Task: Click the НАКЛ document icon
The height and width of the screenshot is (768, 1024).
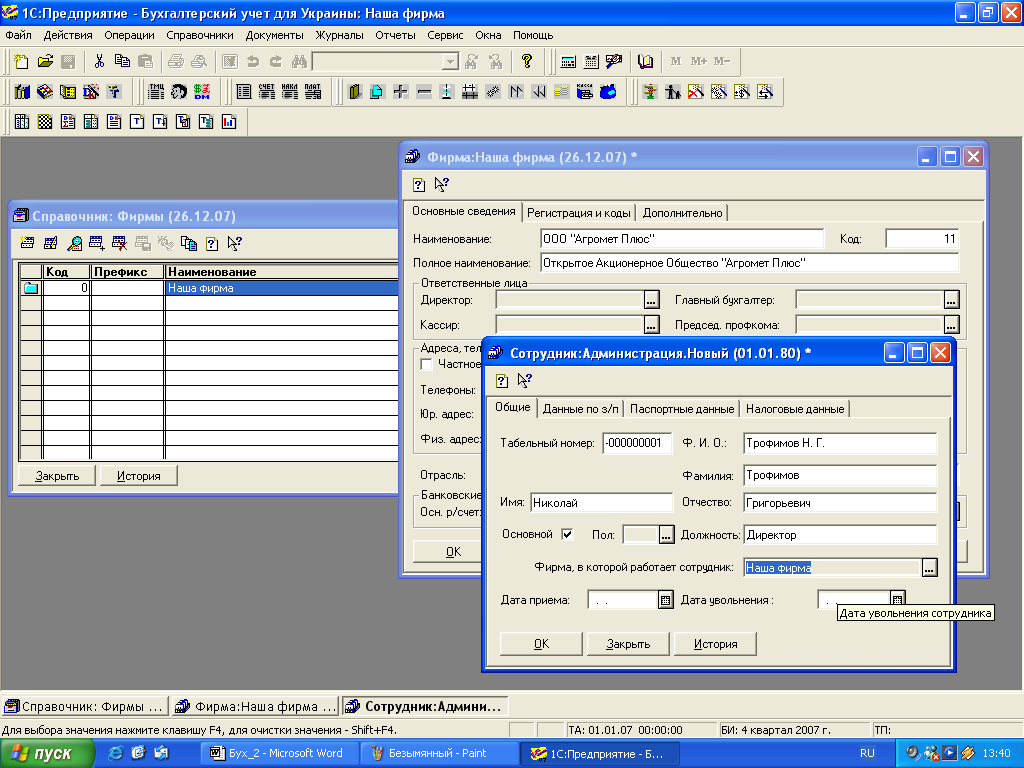Action: click(x=289, y=91)
